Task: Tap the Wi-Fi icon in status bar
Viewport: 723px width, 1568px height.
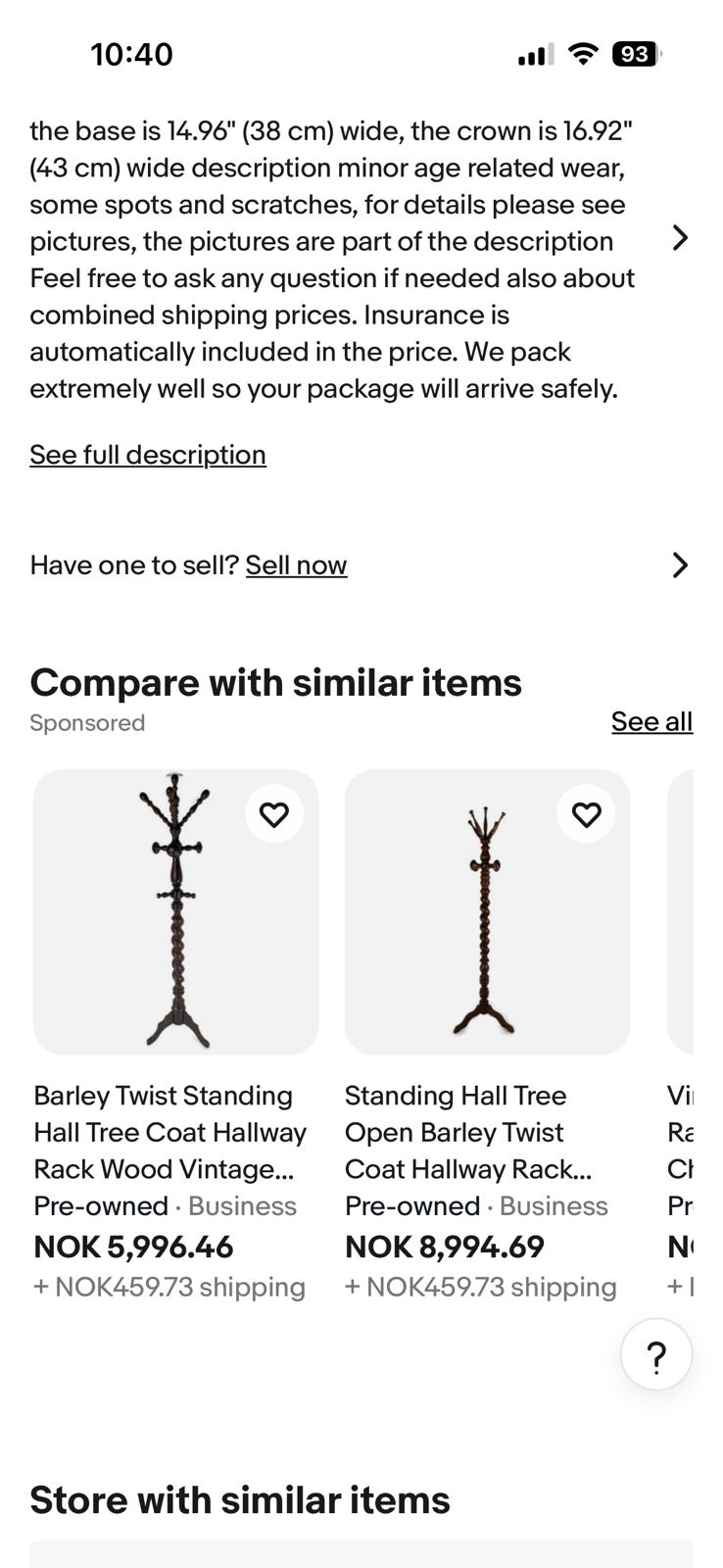Action: click(x=583, y=54)
